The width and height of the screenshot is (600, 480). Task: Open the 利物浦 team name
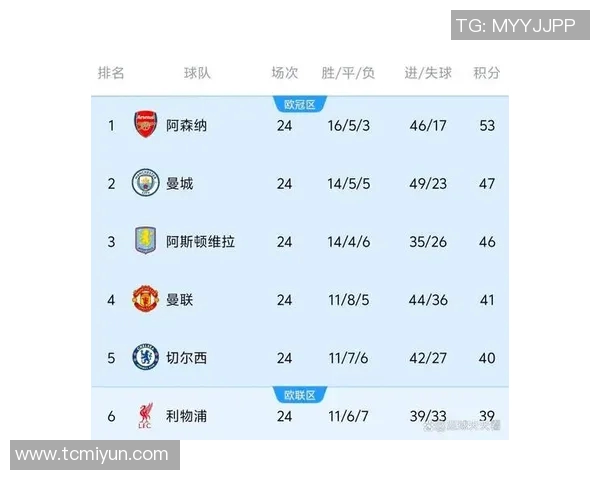click(187, 416)
